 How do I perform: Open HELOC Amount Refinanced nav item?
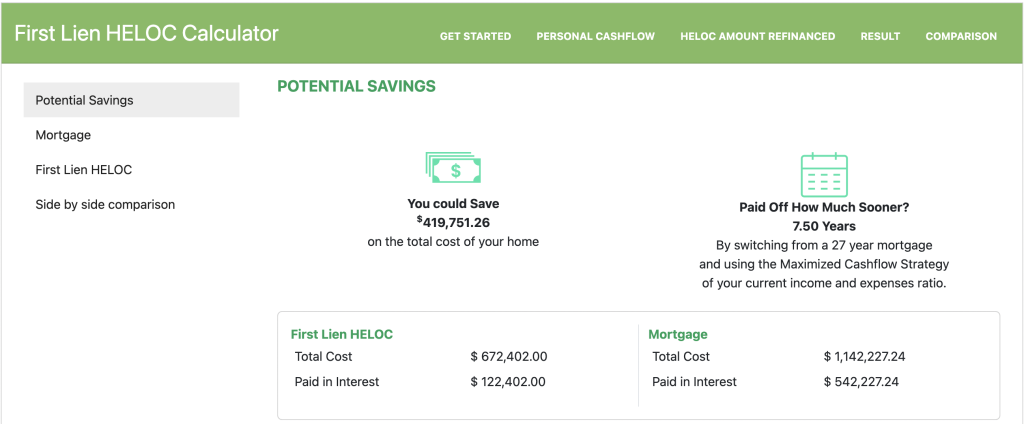coord(757,36)
